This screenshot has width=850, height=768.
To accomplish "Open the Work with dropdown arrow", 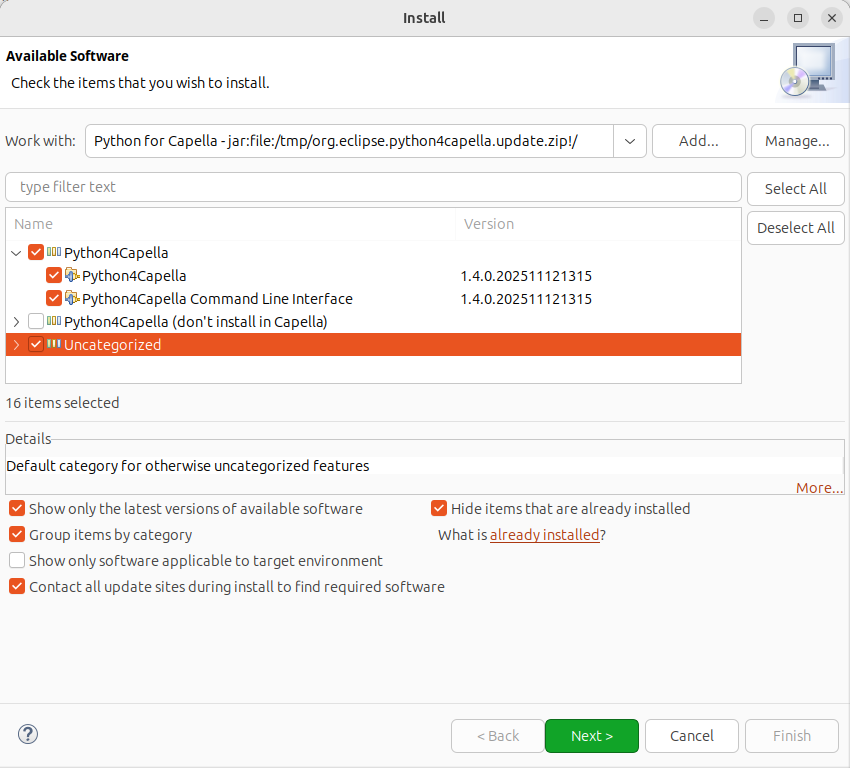I will point(630,141).
